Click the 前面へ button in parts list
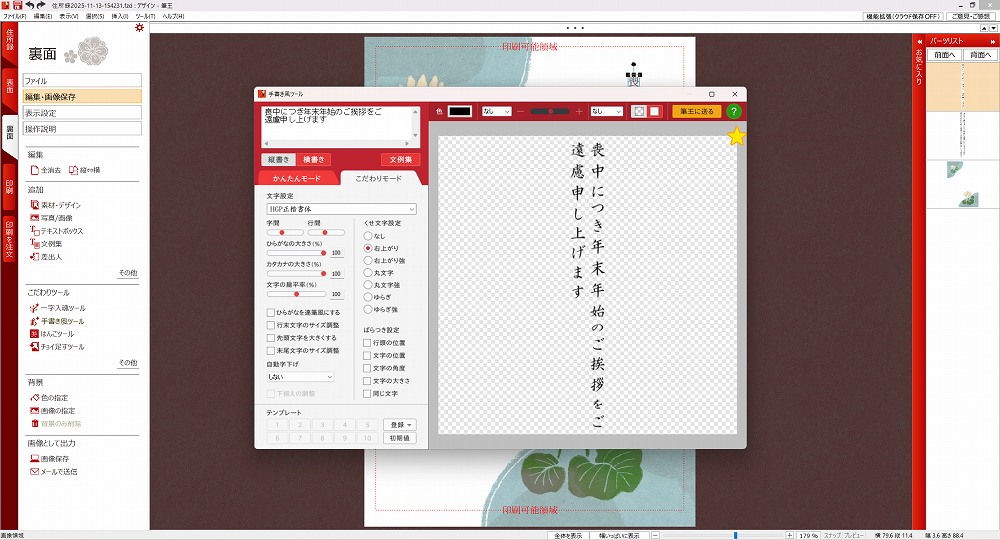Viewport: 1000px width, 540px height. click(x=945, y=55)
